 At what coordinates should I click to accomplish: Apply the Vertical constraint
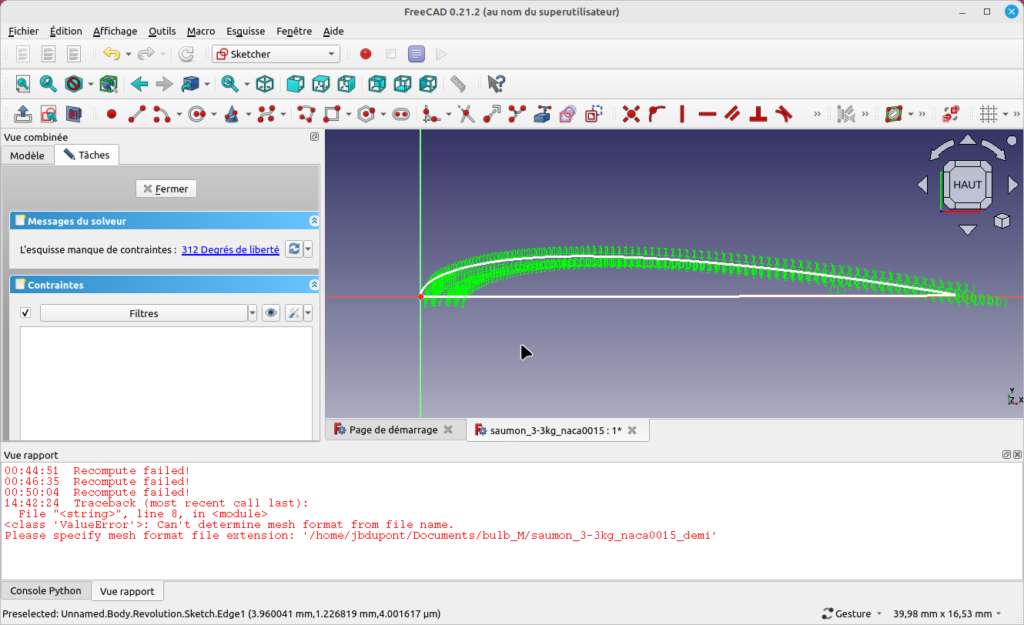point(682,114)
